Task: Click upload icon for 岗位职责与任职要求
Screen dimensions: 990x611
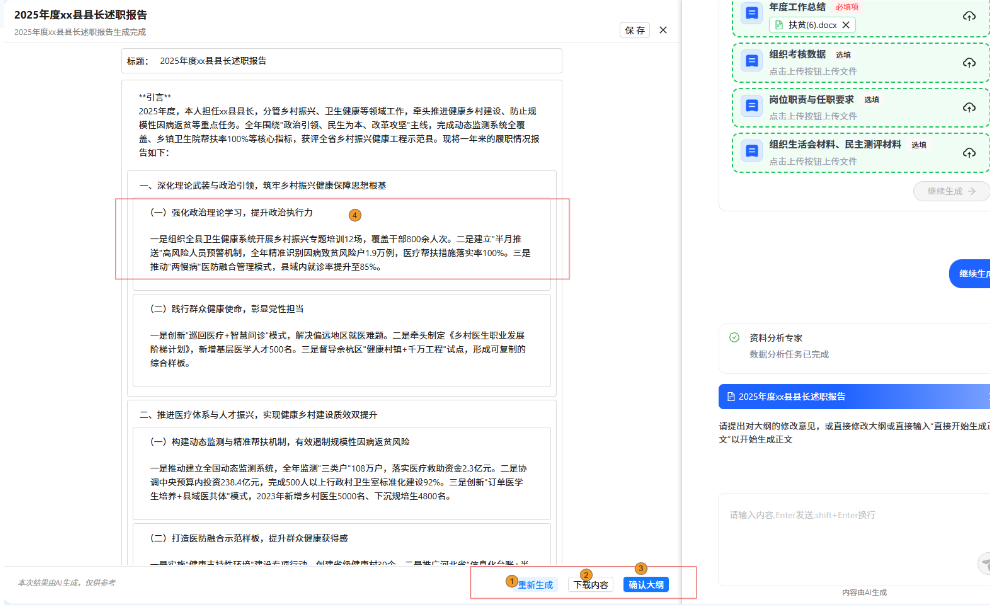Action: (968, 107)
